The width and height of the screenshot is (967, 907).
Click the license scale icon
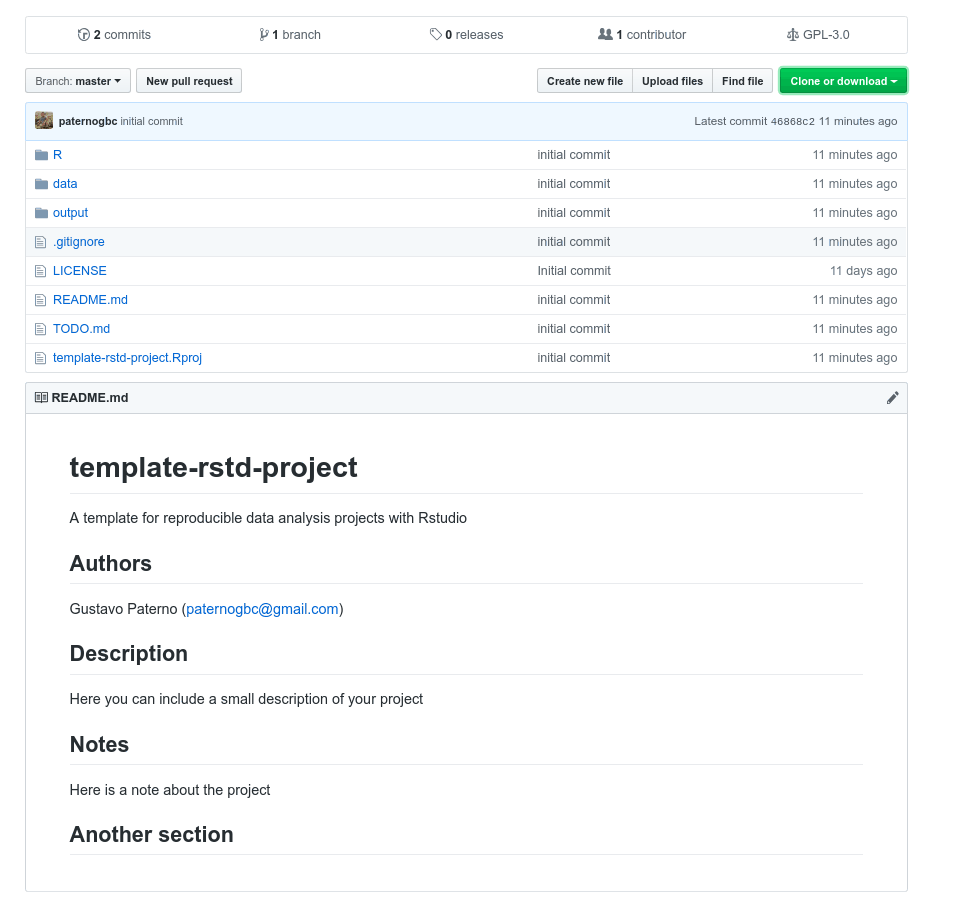[792, 35]
